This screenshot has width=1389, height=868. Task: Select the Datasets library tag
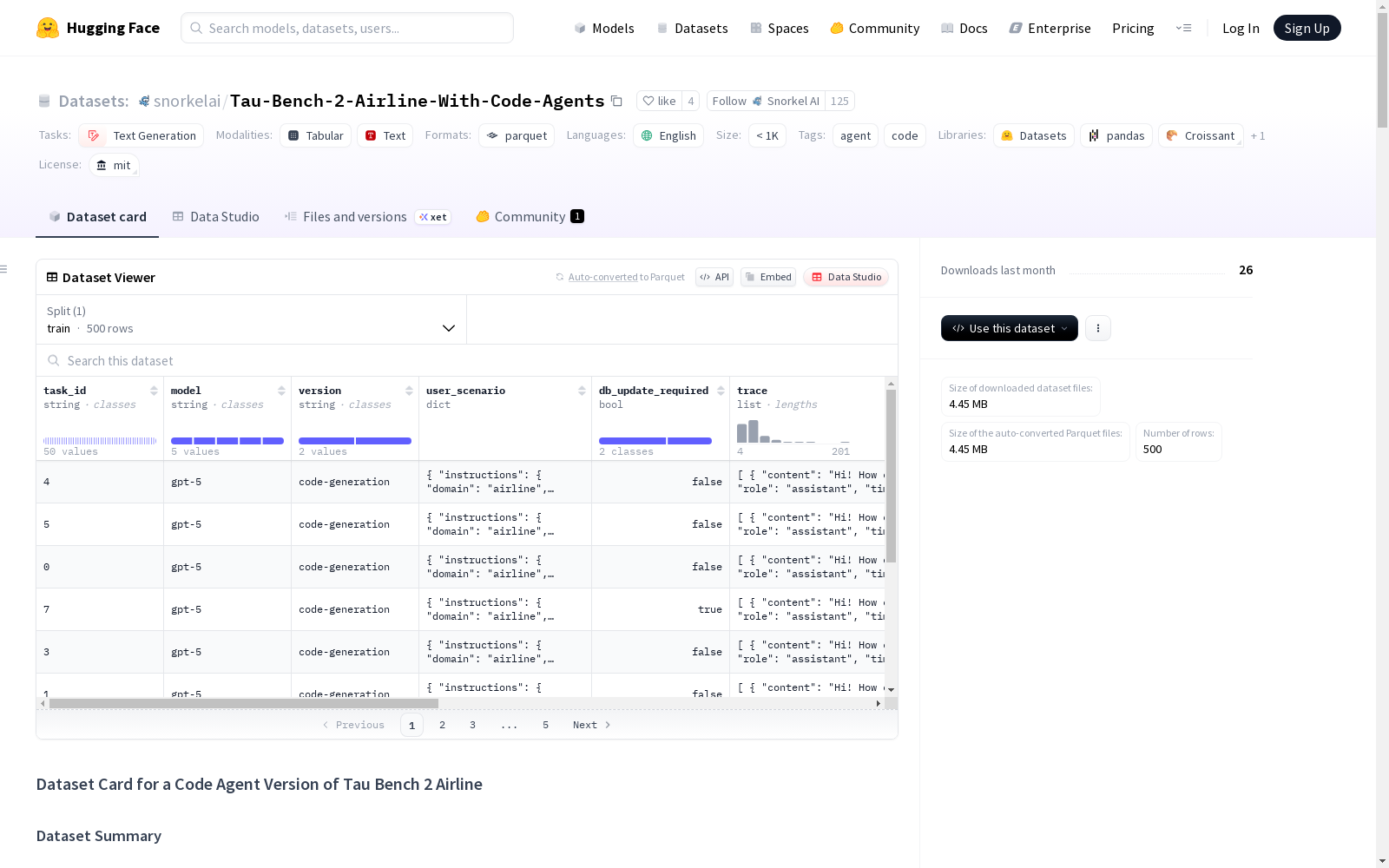tap(1034, 135)
